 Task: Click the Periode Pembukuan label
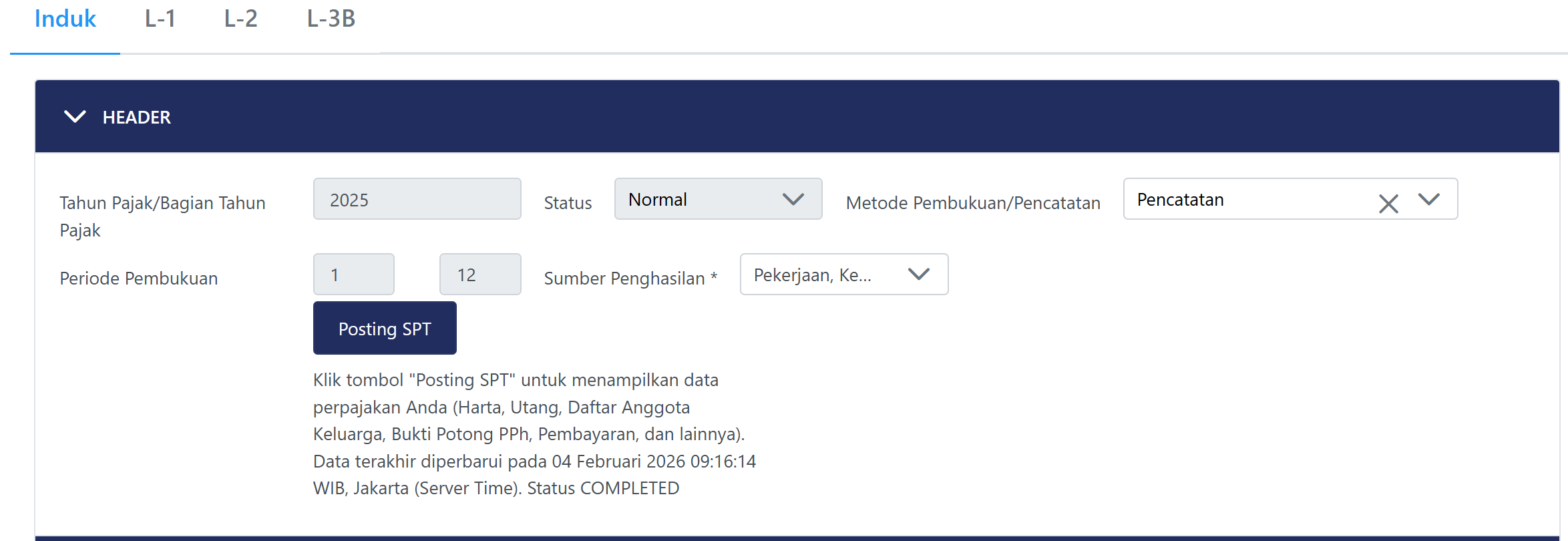[x=139, y=278]
